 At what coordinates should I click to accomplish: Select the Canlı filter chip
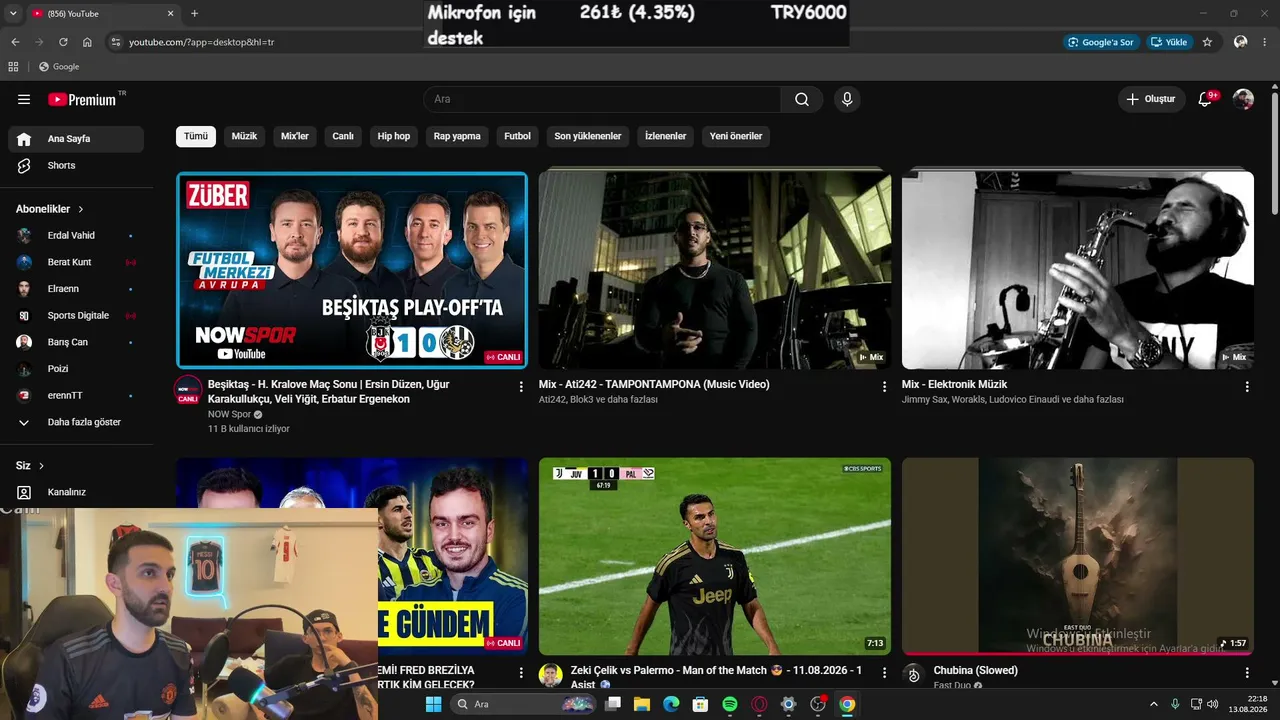(x=343, y=136)
